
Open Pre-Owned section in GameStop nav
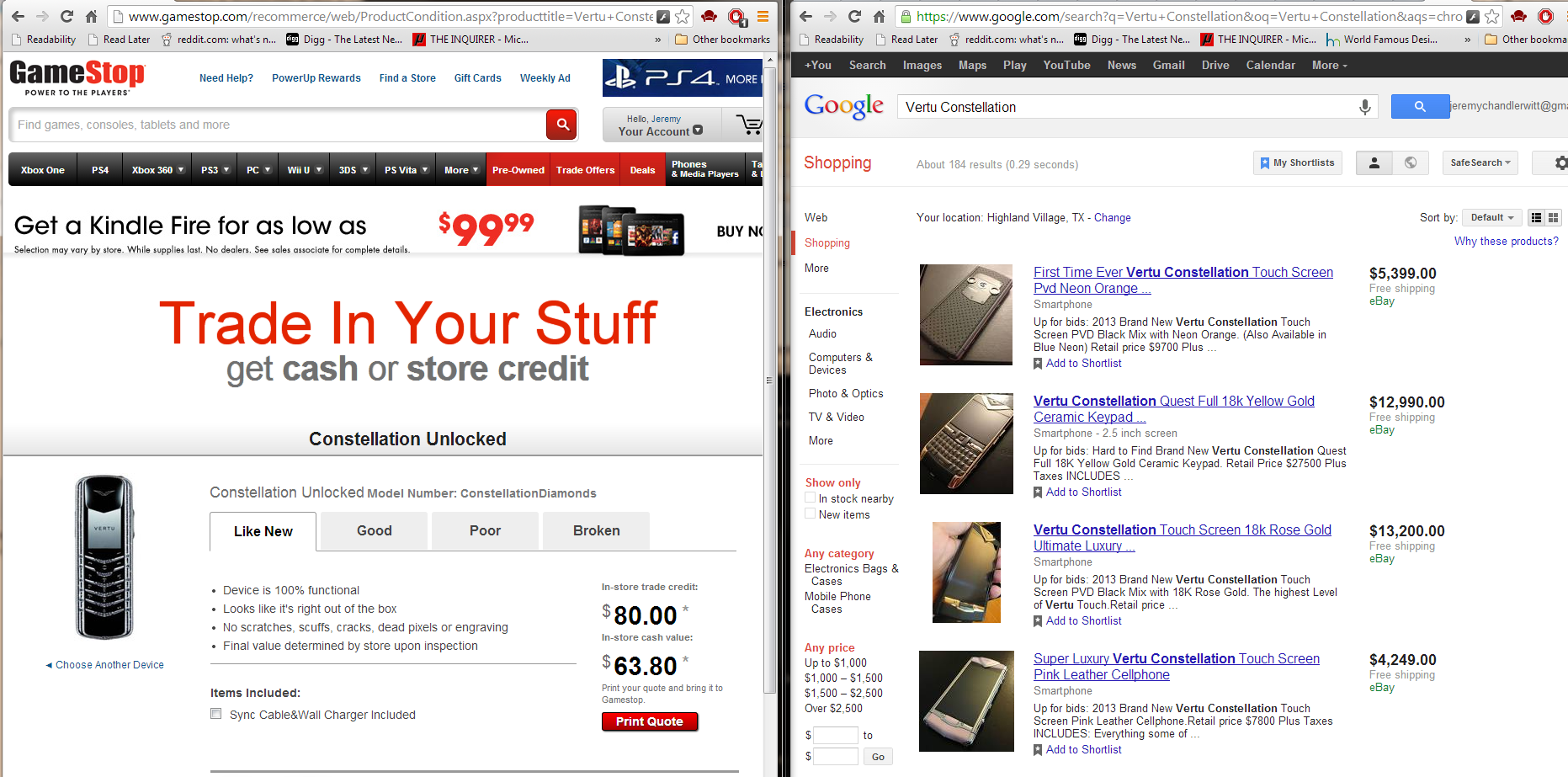[518, 169]
